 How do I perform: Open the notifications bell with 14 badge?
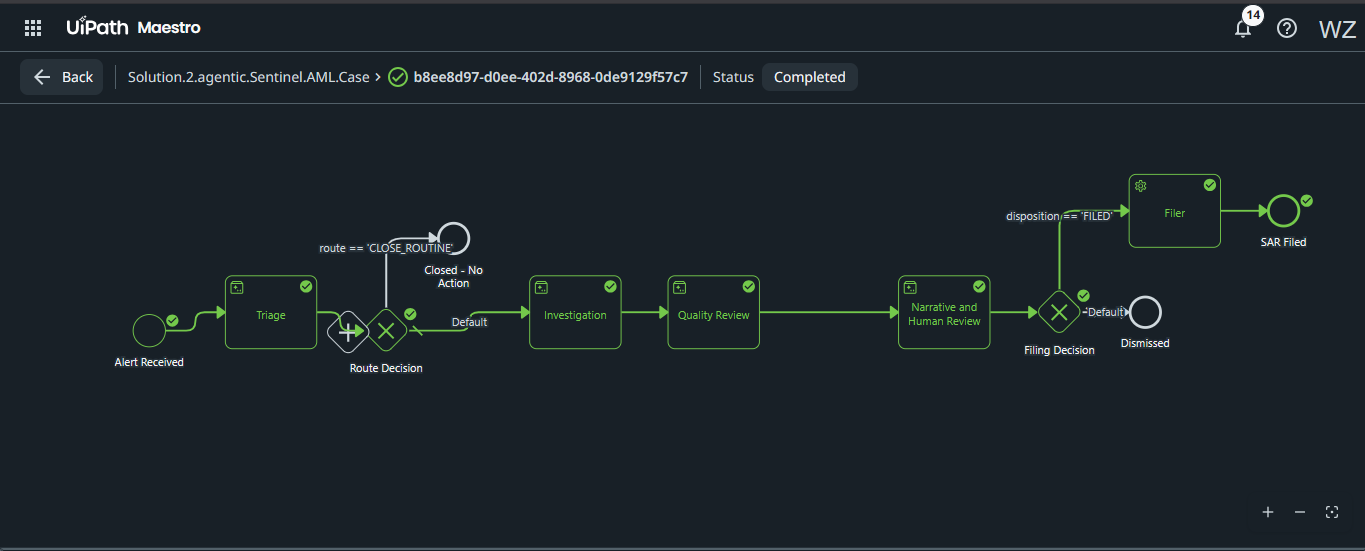pos(1243,28)
